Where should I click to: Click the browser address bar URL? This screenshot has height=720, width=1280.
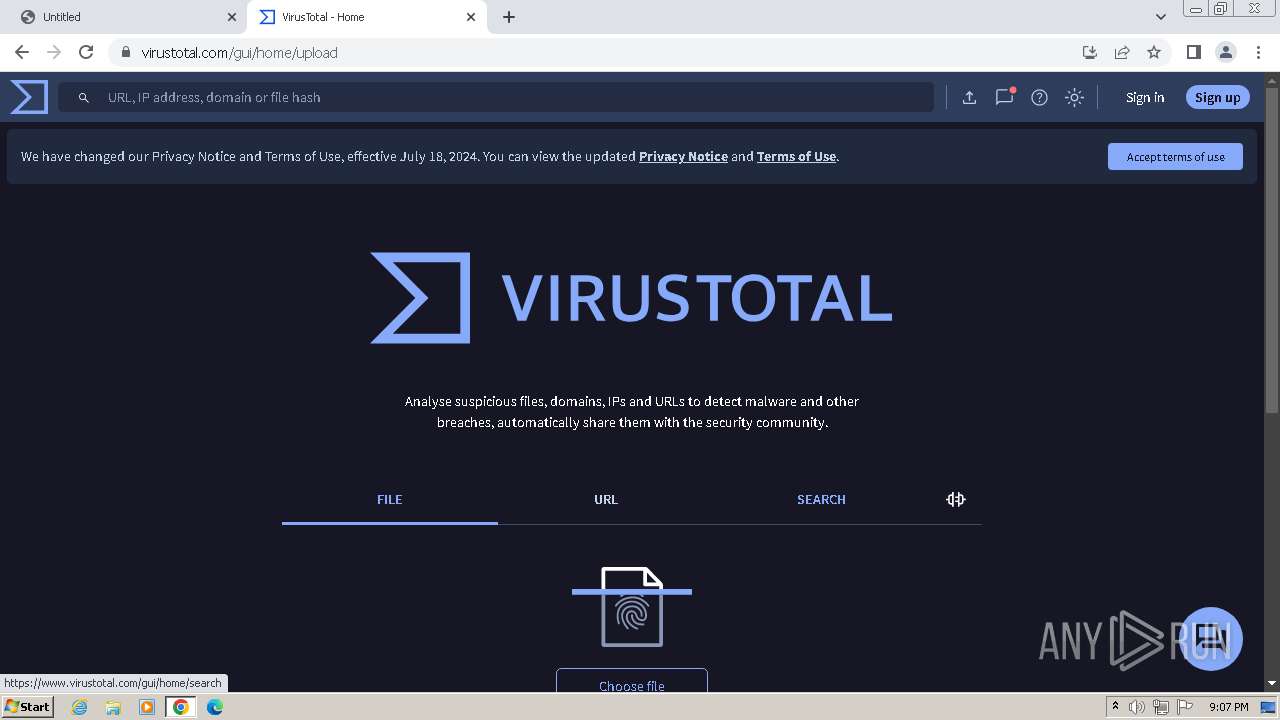pyautogui.click(x=240, y=52)
